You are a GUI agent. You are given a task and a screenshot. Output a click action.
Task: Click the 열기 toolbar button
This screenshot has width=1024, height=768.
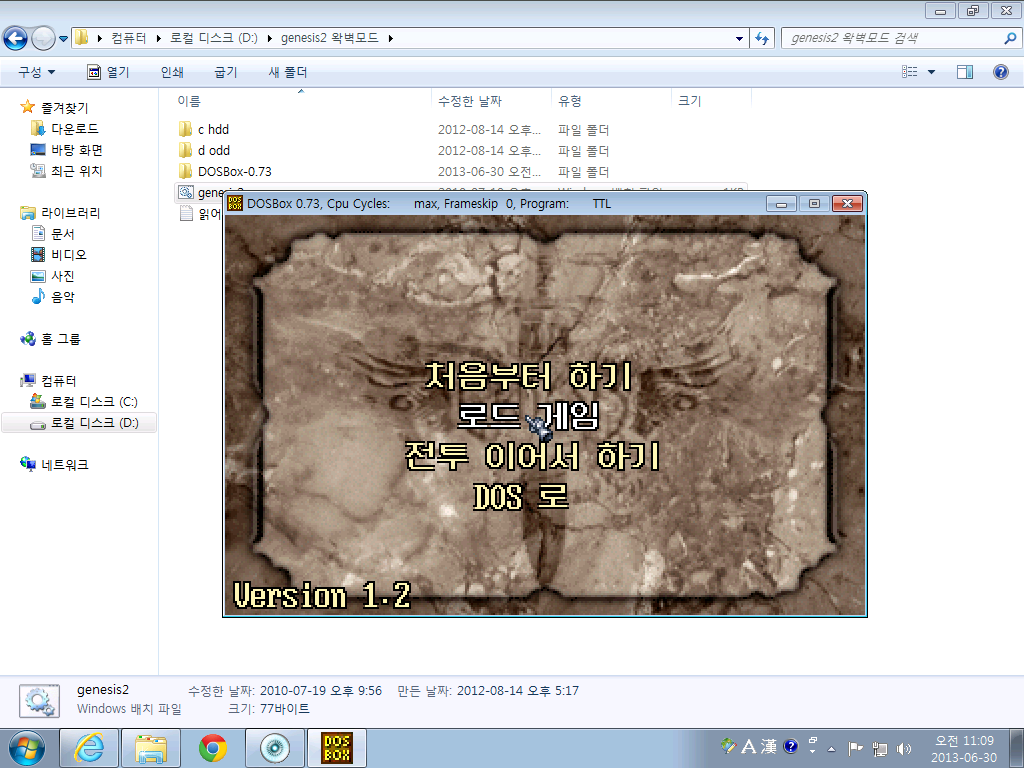tap(108, 72)
